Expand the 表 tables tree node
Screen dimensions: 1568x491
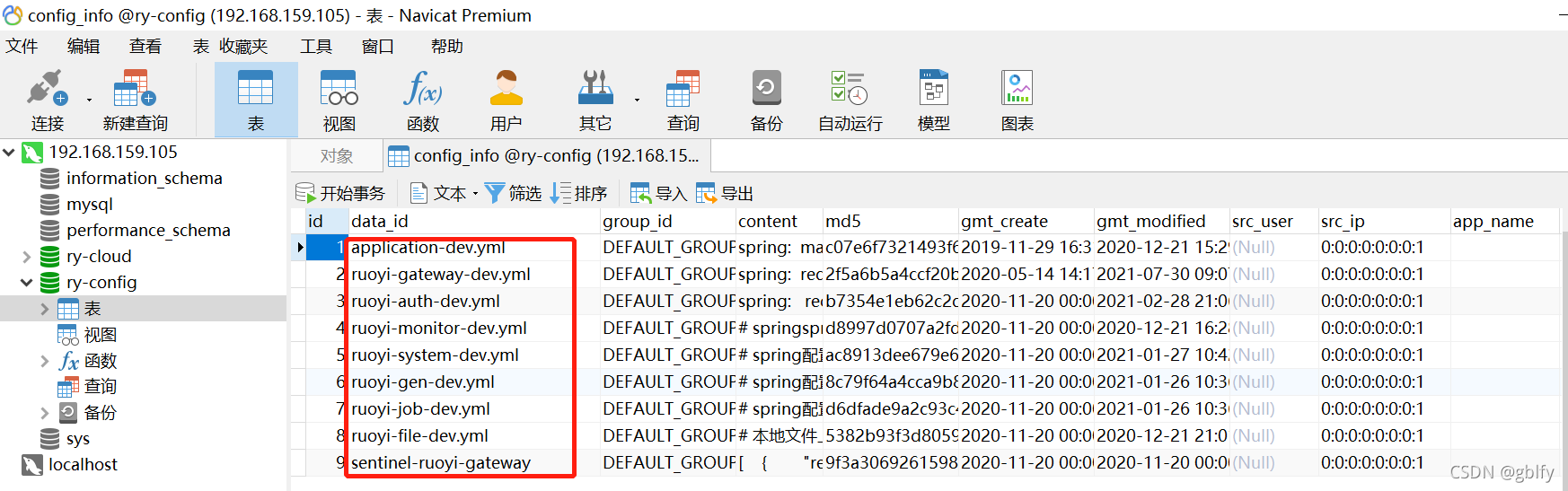point(45,309)
